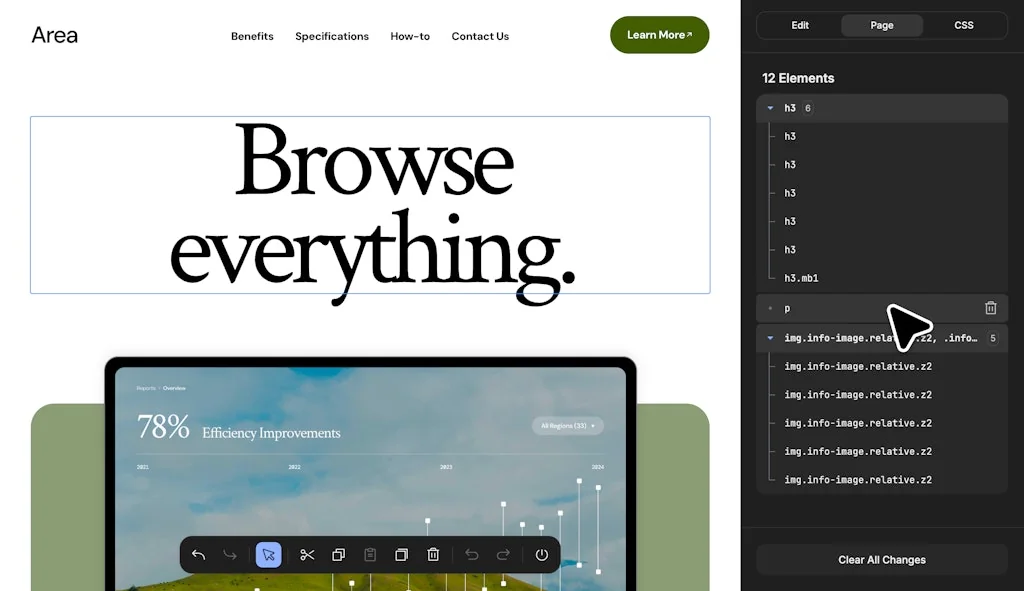Image resolution: width=1024 pixels, height=591 pixels.
Task: Switch to the Edit tab
Action: pos(800,25)
